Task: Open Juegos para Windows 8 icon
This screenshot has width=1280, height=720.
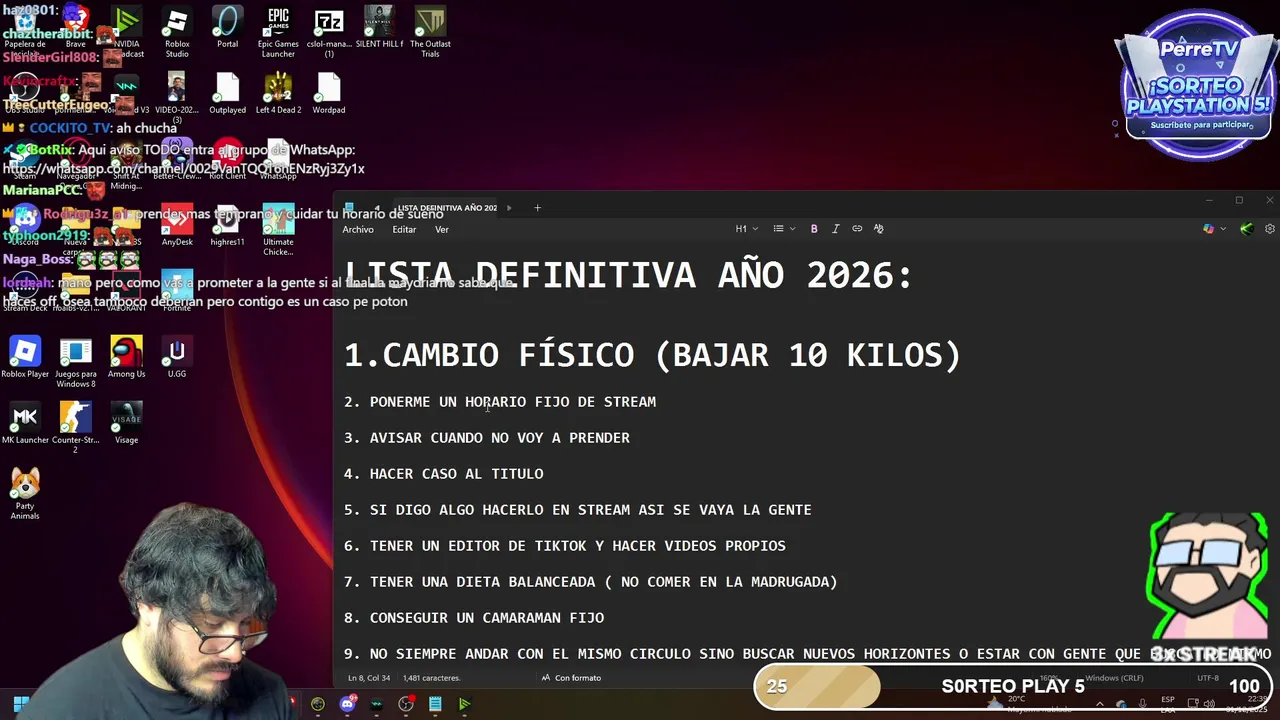Action: pos(76,363)
